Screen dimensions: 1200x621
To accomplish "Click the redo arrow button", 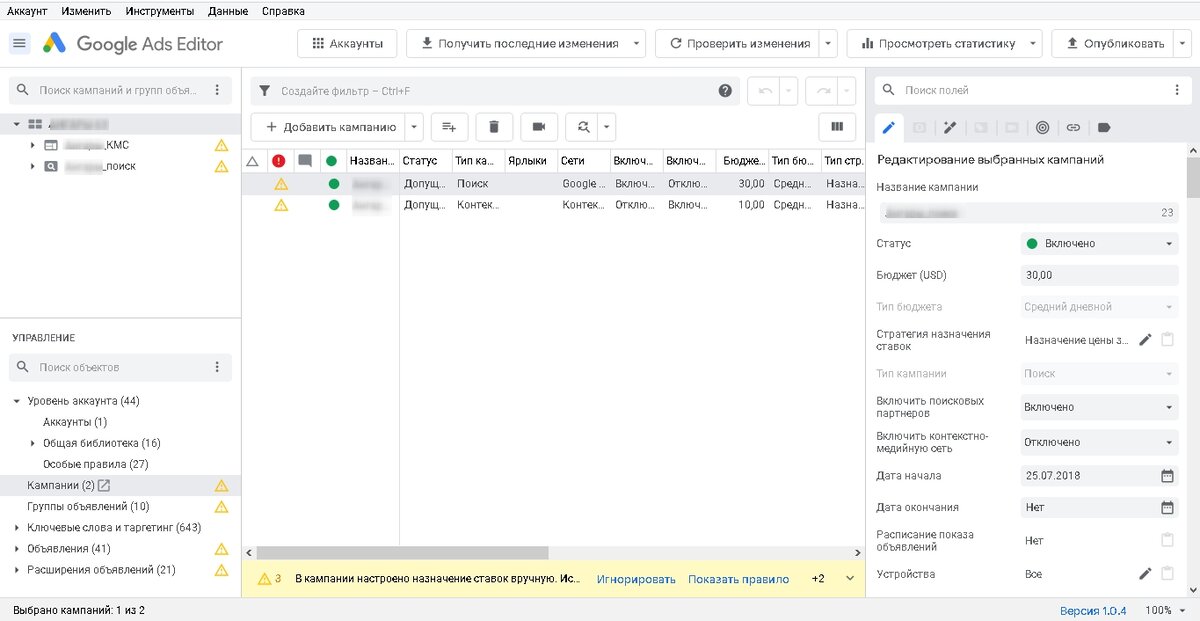I will pos(824,91).
